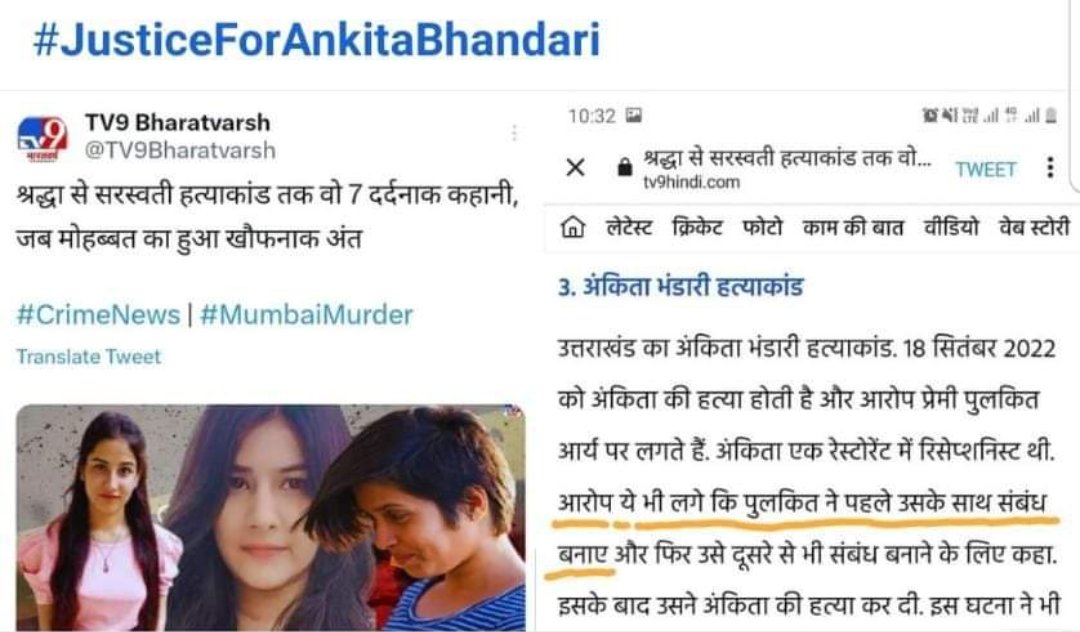Click the TWEET button
Viewport: 1080px width, 632px height.
click(x=986, y=169)
